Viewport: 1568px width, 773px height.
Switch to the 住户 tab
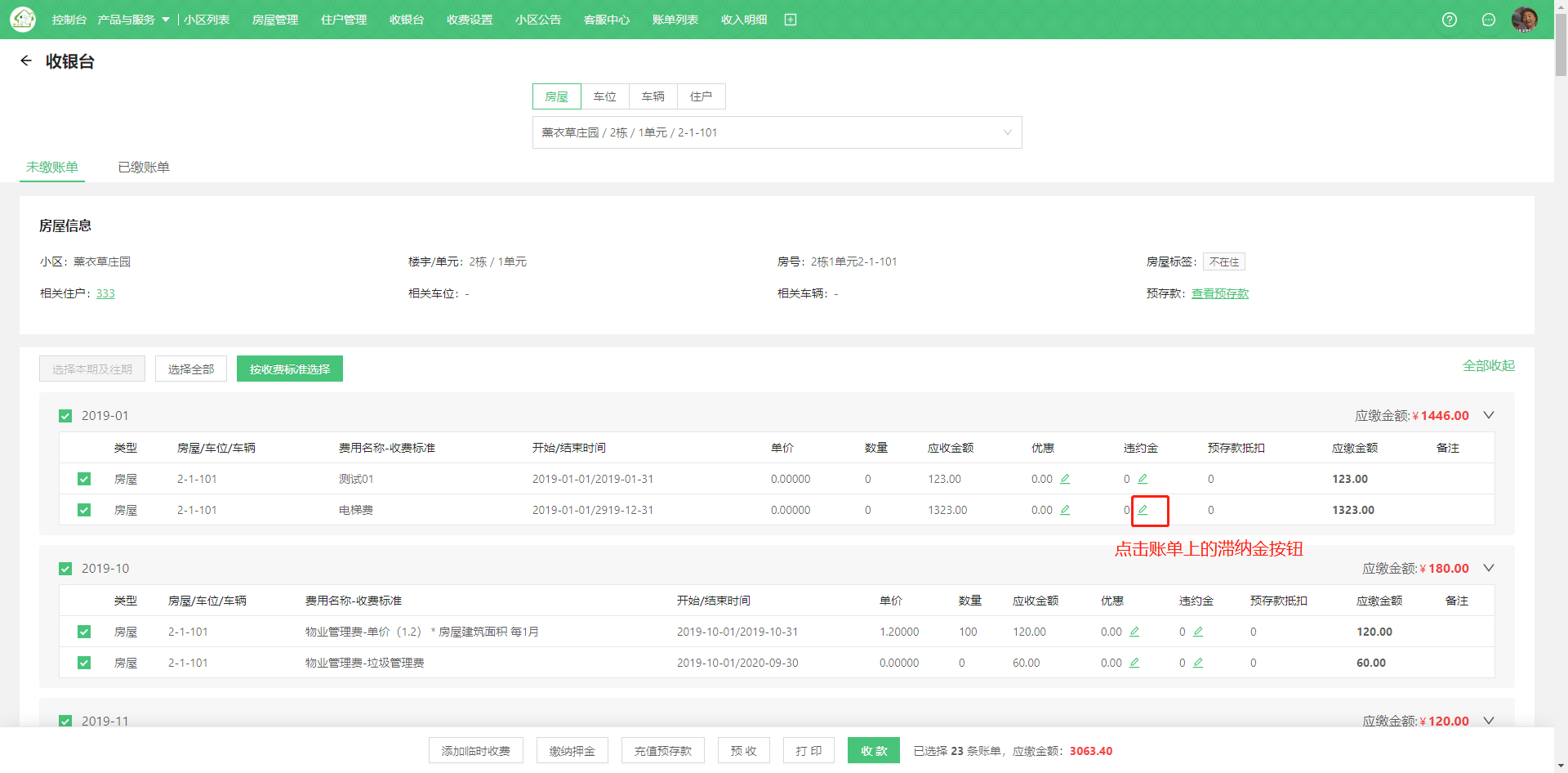coord(701,96)
